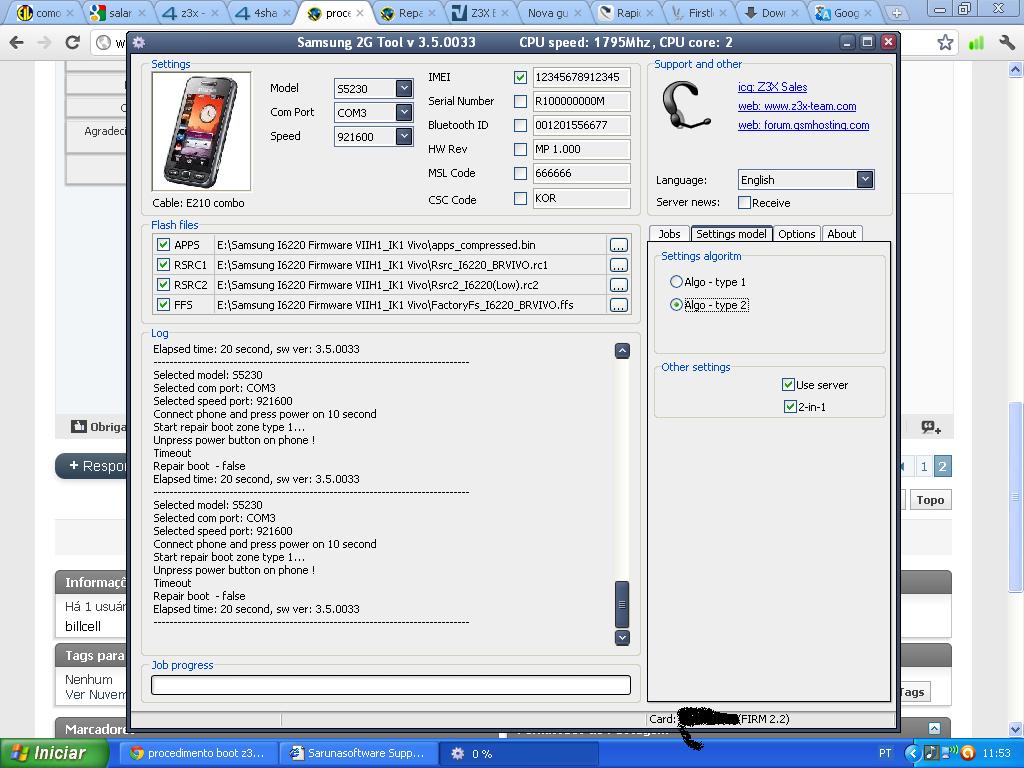Screen dimensions: 1024x768
Task: Click the headset support icon
Action: (686, 107)
